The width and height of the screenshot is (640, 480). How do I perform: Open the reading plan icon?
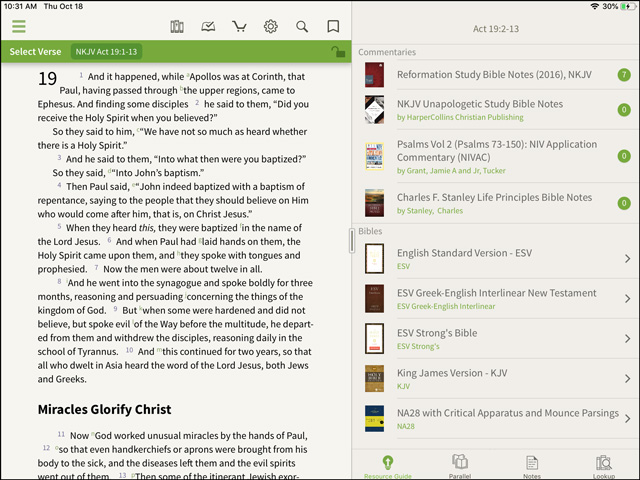tap(208, 27)
